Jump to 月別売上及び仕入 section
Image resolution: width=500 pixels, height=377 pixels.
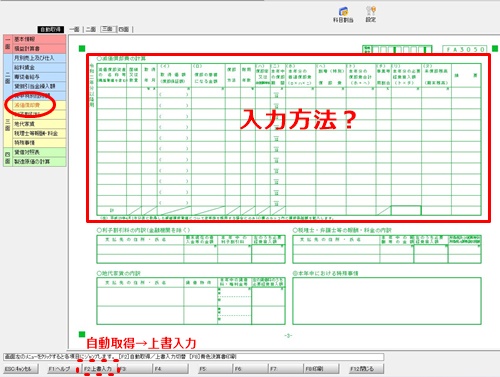tap(39, 58)
